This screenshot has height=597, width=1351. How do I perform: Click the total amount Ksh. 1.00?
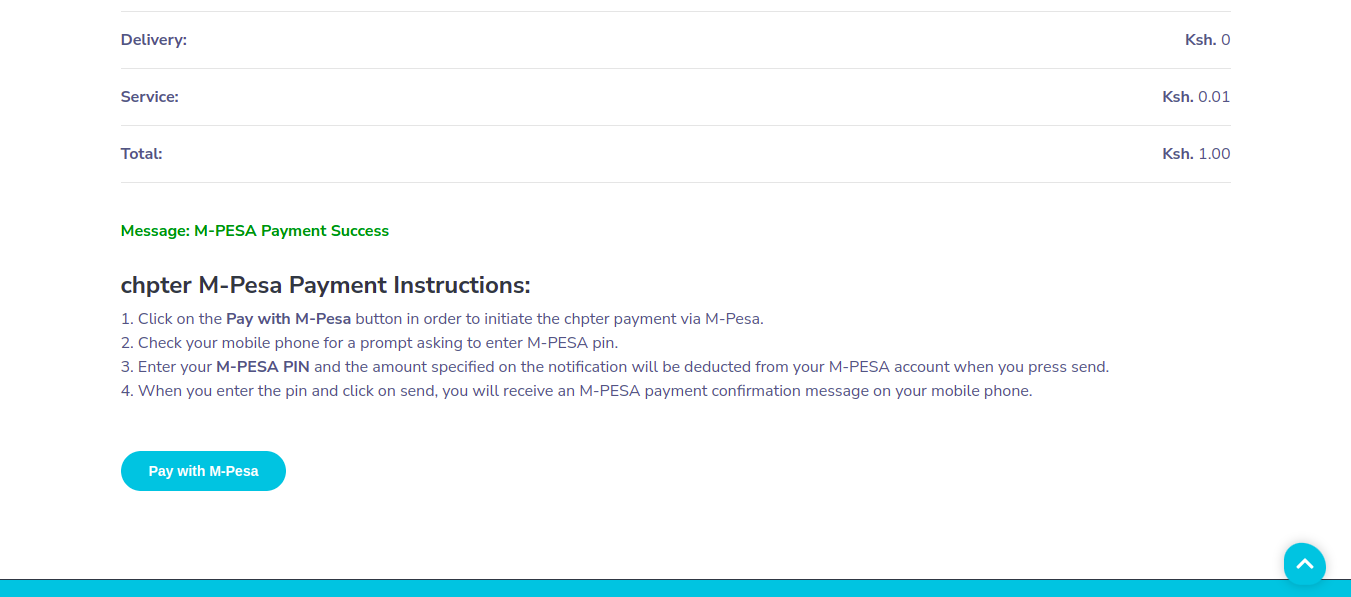click(1196, 154)
